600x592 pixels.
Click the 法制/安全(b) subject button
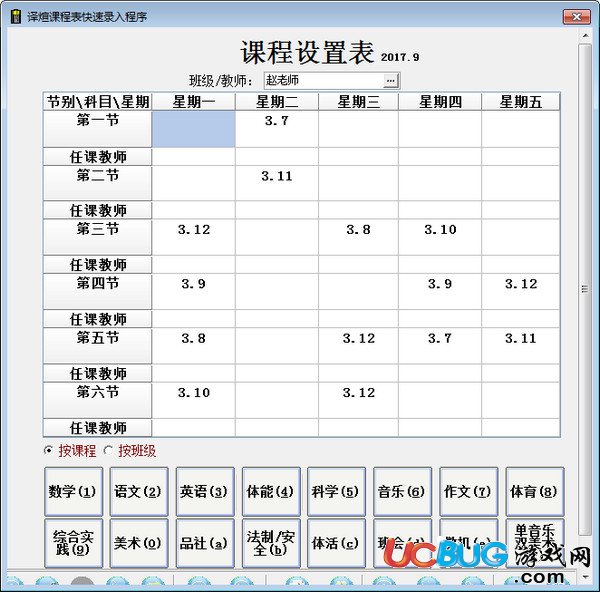(x=271, y=543)
